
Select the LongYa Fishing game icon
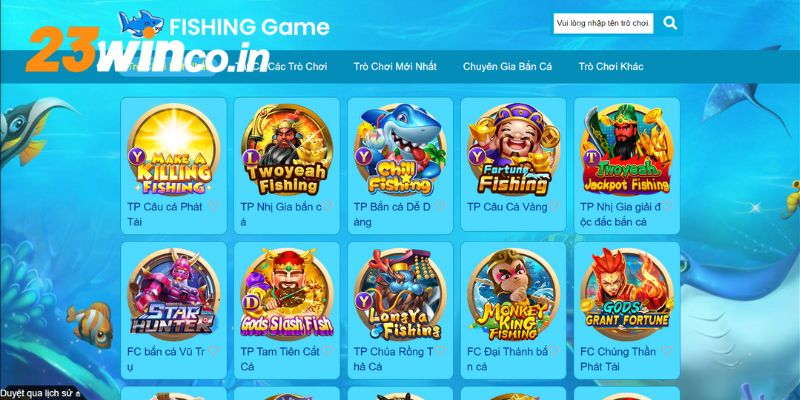click(x=401, y=294)
